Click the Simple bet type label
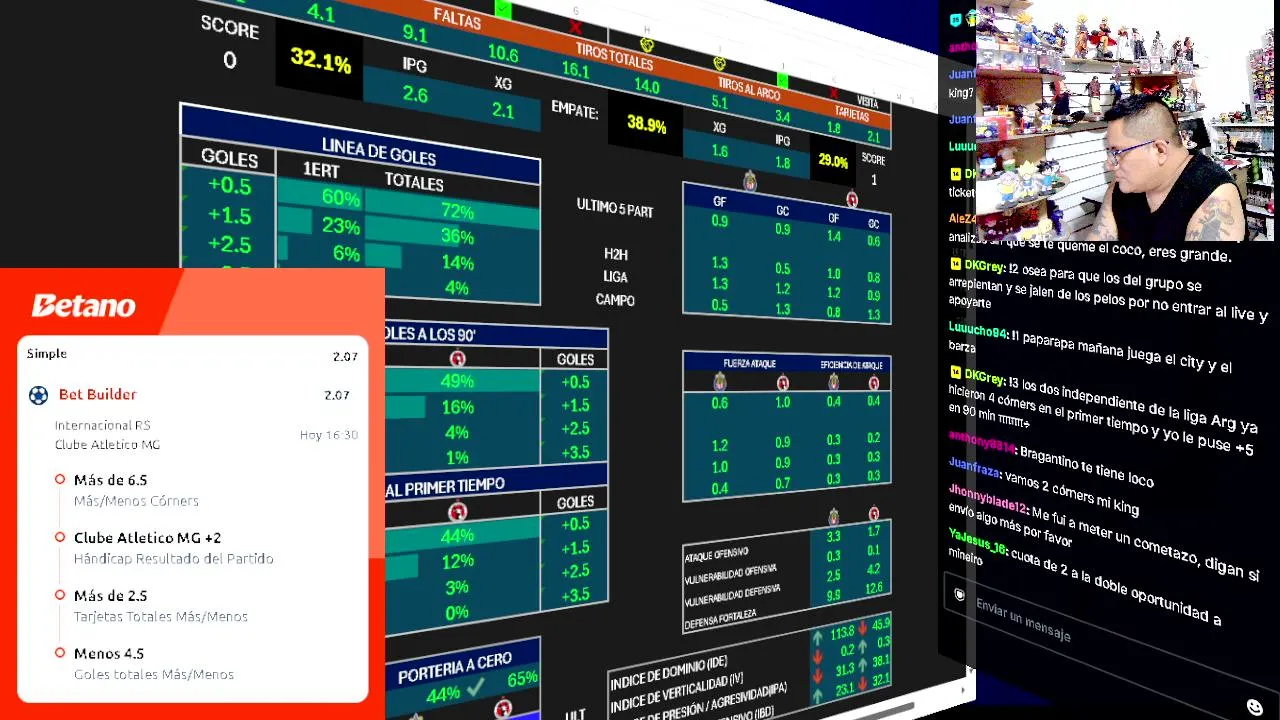 (x=47, y=354)
